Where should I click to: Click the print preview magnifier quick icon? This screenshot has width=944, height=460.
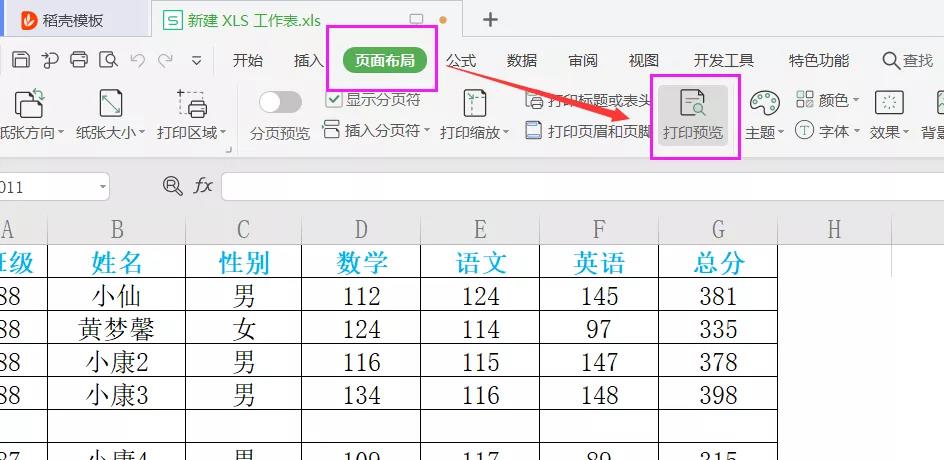(108, 60)
